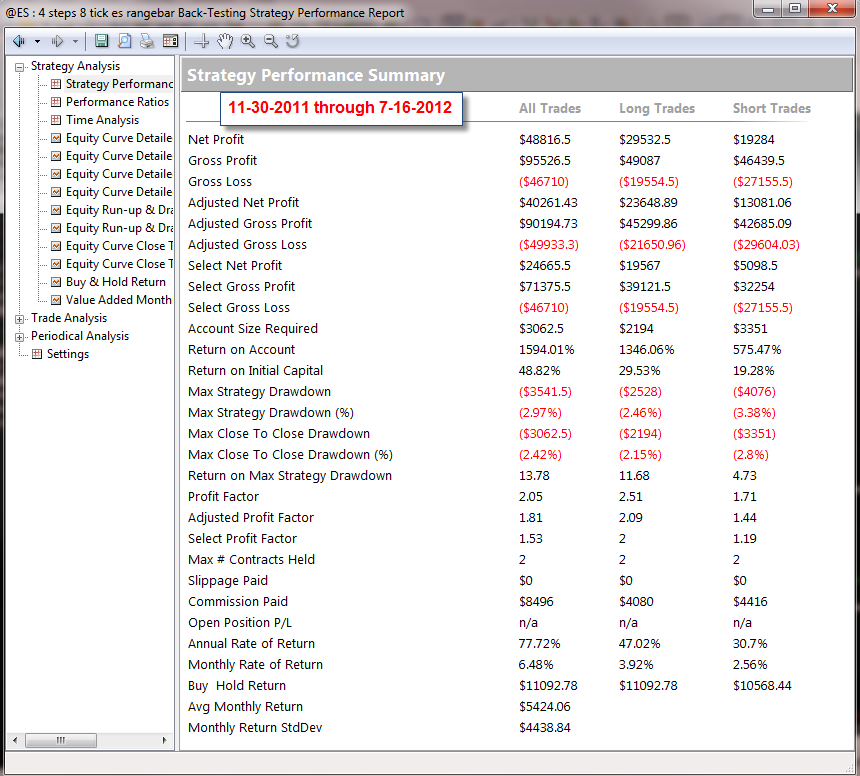860x776 pixels.
Task: Collapse the Strategy Analysis tree node
Action: click(20, 67)
